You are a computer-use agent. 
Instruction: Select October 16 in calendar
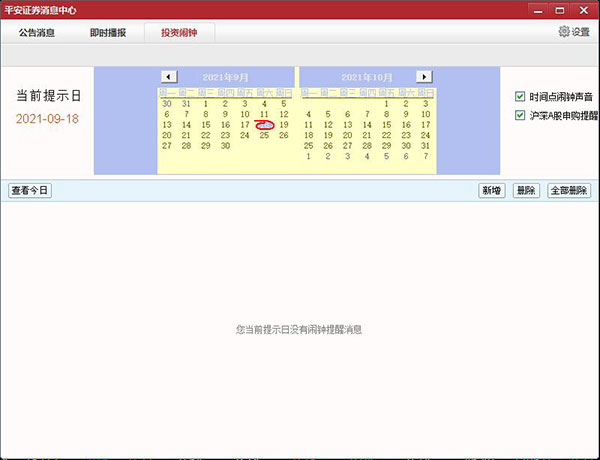pyautogui.click(x=406, y=125)
